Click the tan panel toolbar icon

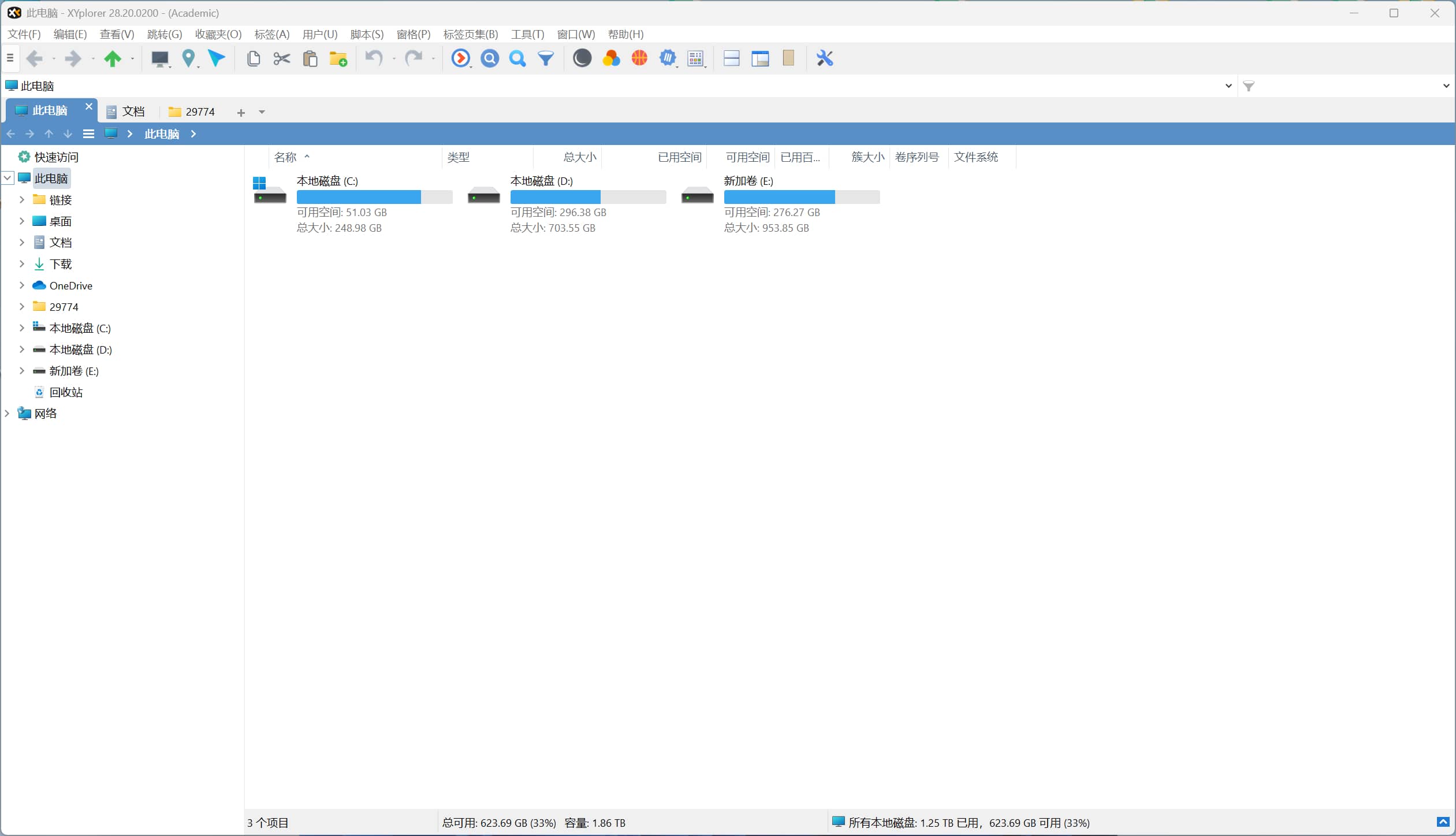click(x=788, y=58)
